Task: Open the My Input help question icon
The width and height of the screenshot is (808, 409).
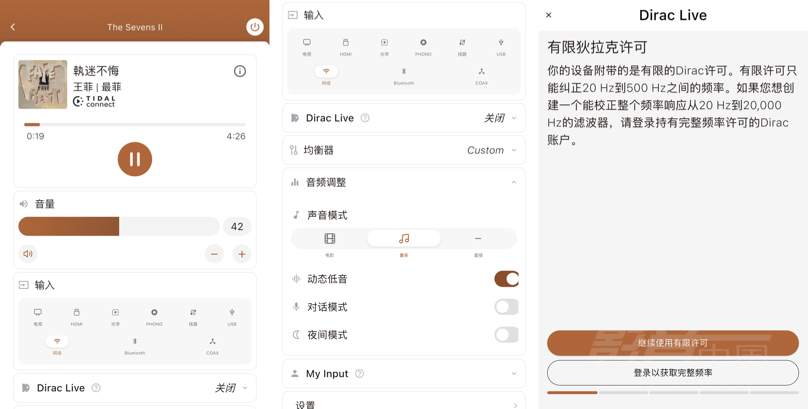Action: (360, 373)
